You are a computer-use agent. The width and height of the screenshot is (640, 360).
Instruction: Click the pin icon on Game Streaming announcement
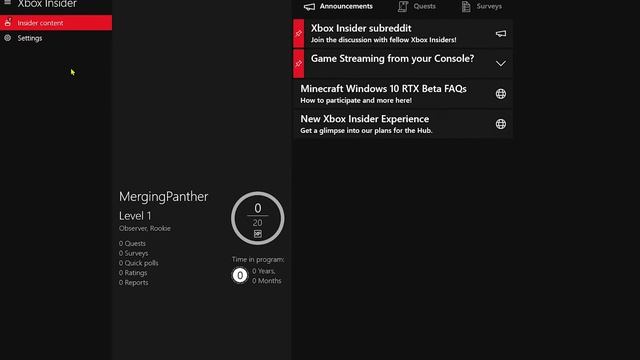299,63
